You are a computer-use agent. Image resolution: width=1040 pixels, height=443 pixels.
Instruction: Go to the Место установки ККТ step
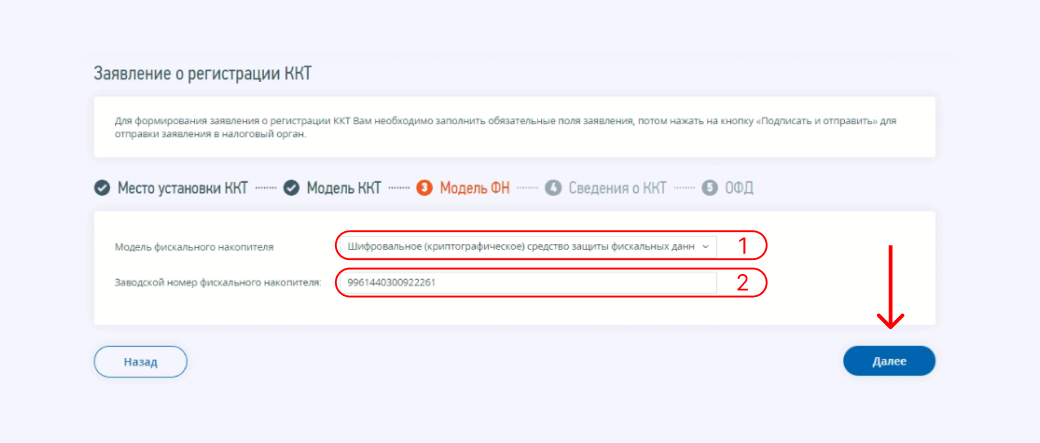point(182,188)
